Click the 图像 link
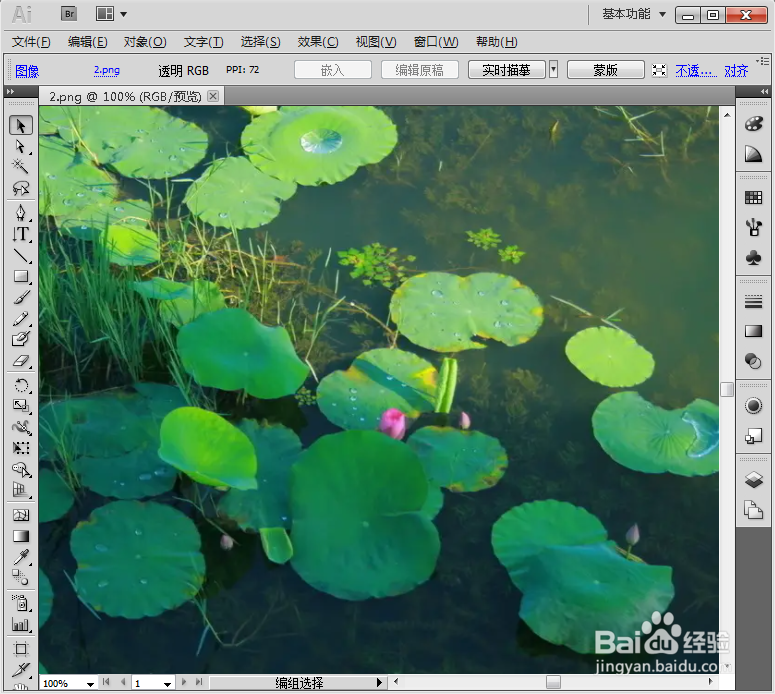 point(27,71)
